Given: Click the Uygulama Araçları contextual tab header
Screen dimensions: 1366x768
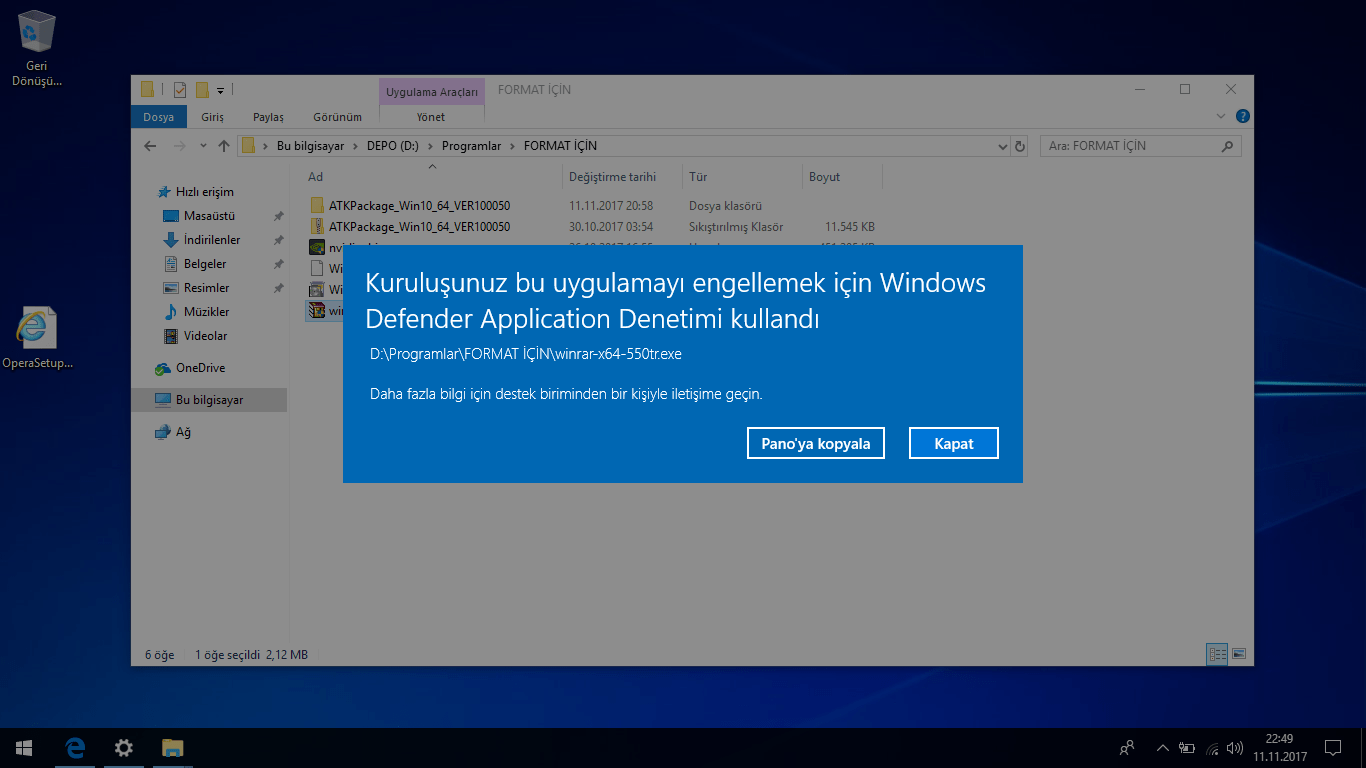Looking at the screenshot, I should tap(432, 92).
